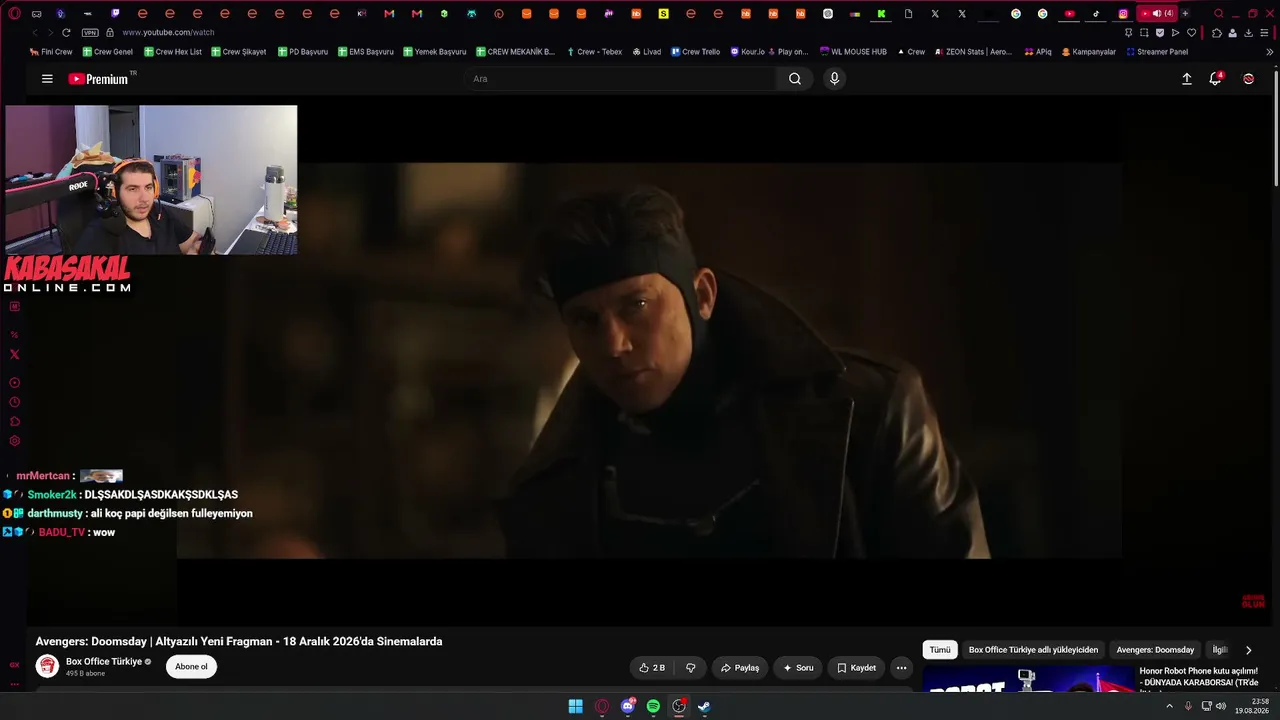The image size is (1280, 720).
Task: Click the Avengers trailer video player
Action: tap(650, 360)
